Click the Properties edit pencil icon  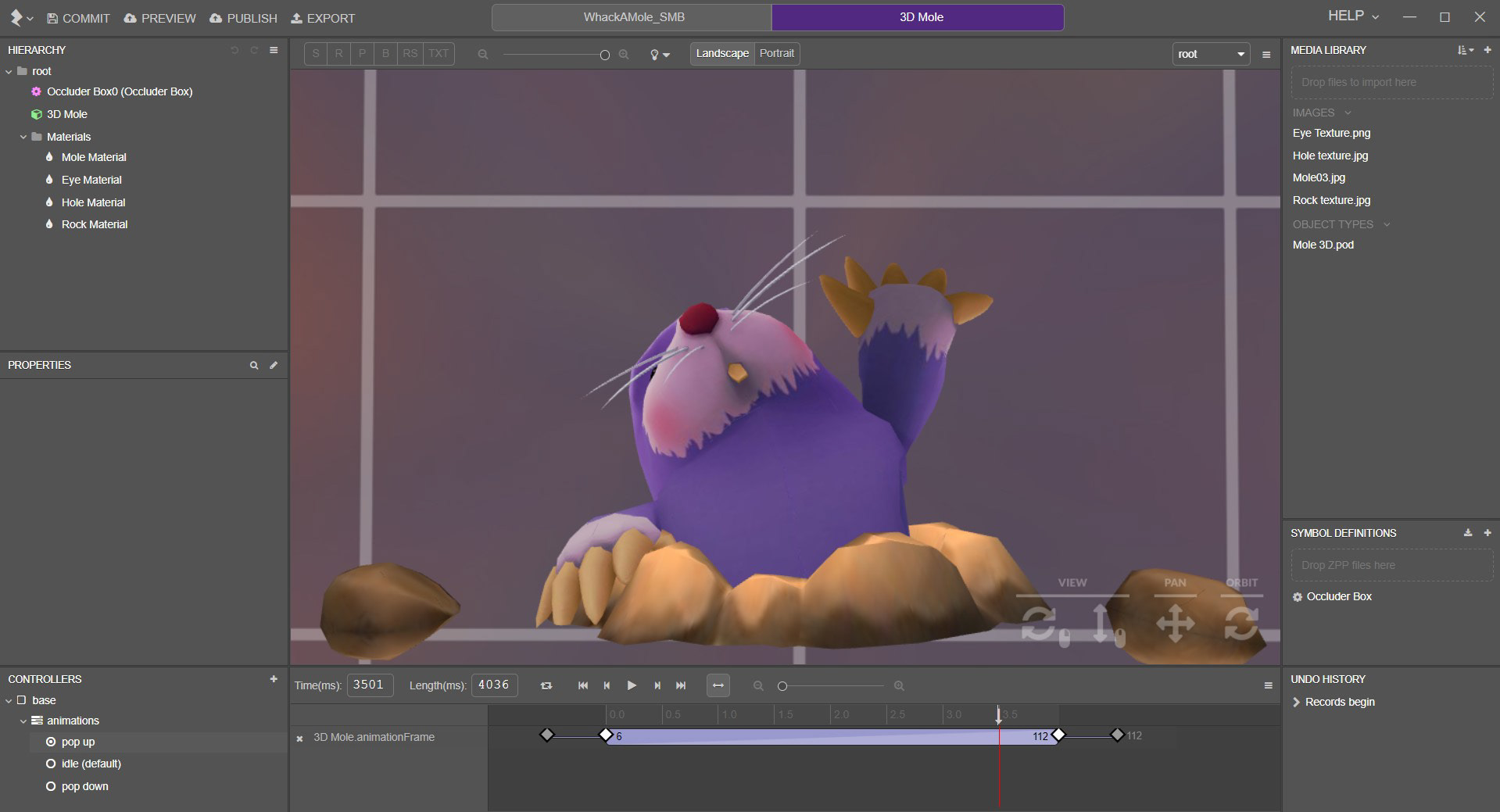274,365
